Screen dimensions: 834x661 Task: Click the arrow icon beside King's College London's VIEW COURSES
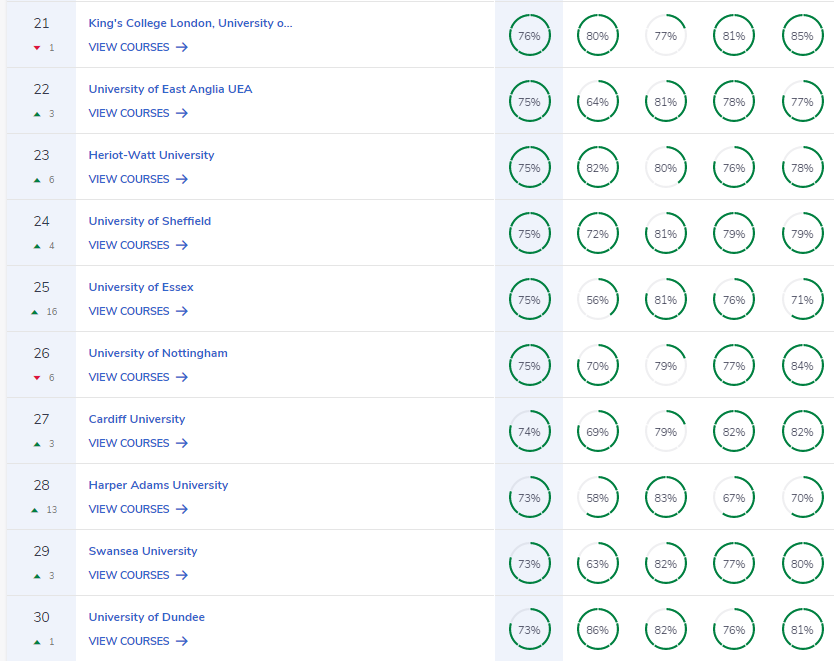point(182,47)
